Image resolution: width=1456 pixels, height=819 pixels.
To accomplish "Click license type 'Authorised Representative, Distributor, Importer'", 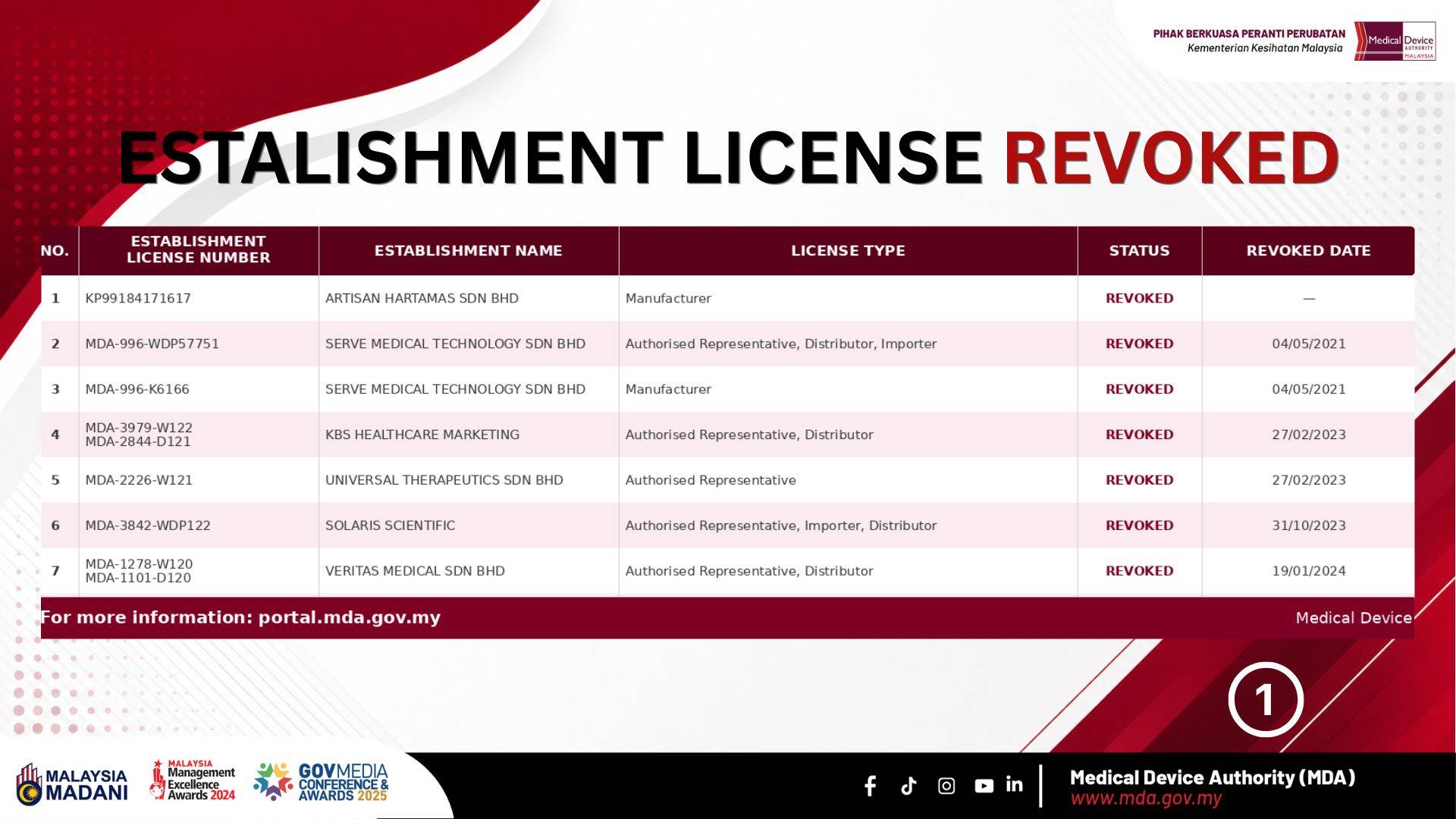I will coord(781,344).
